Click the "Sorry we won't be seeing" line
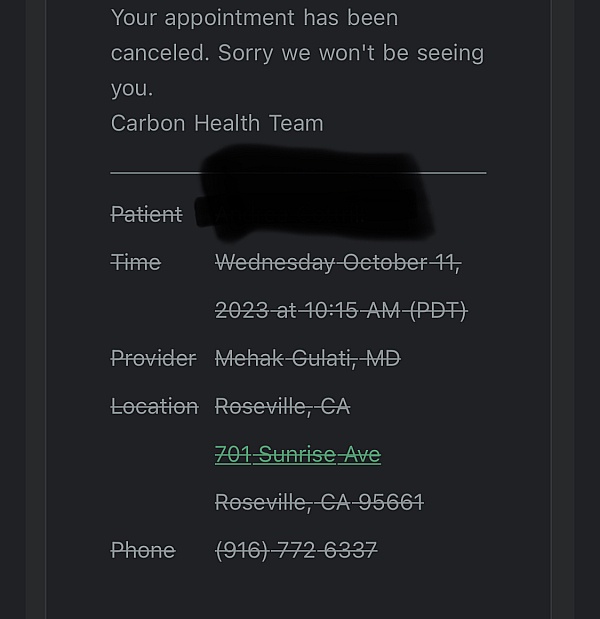Viewport: 600px width, 619px height. point(350,53)
